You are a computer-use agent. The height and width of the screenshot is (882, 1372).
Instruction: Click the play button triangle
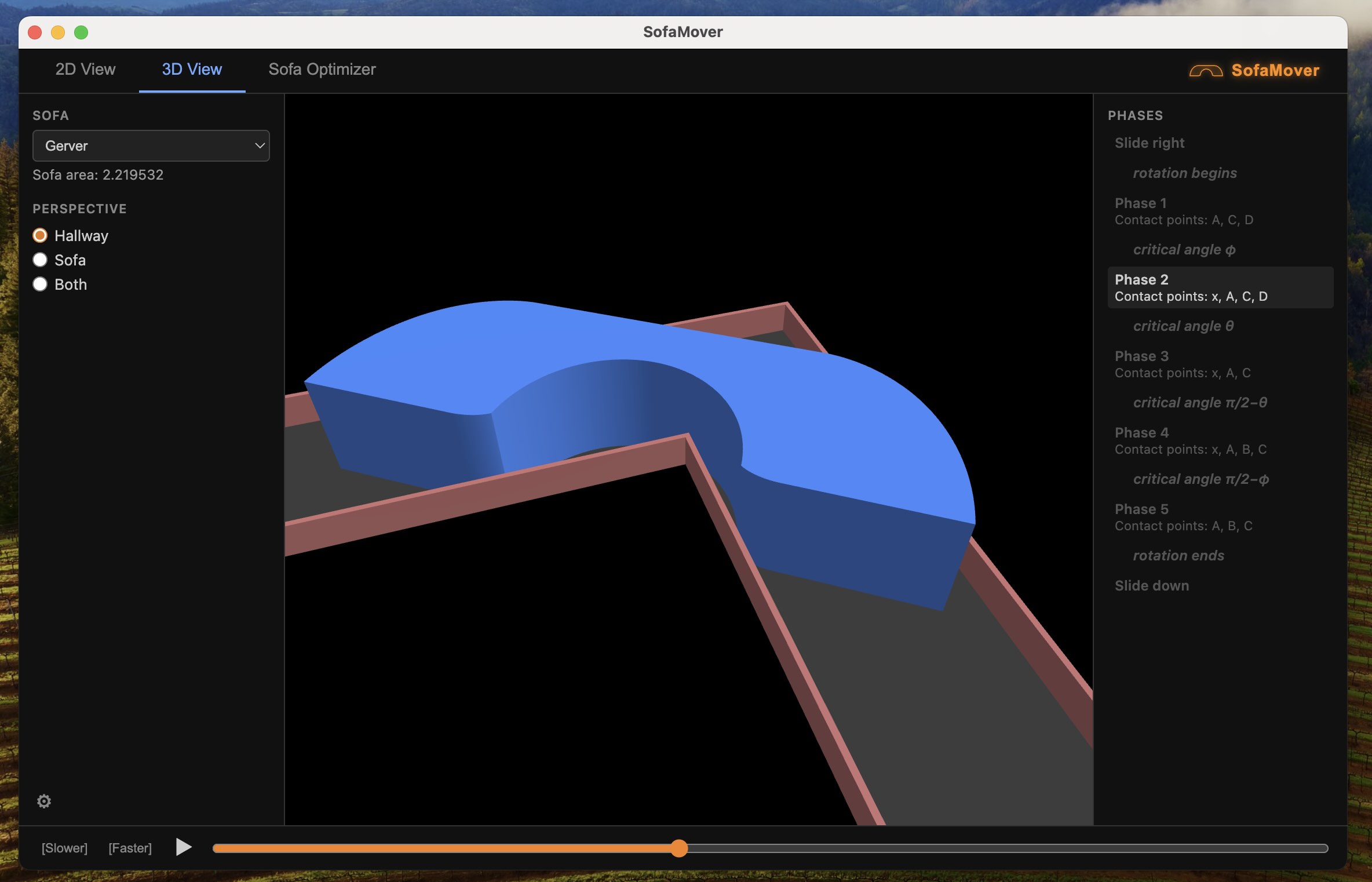click(184, 847)
